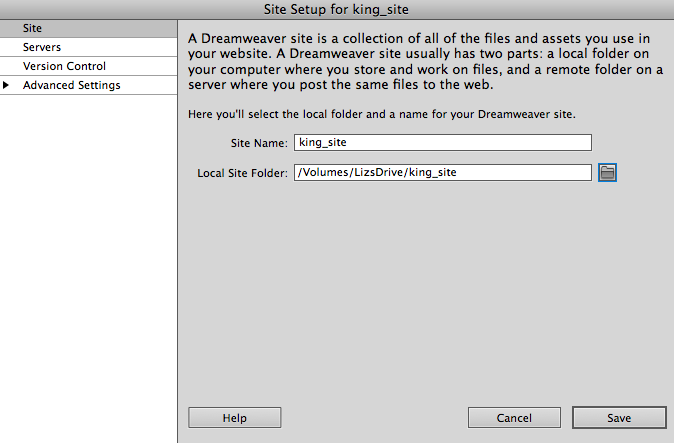Click the empty sidebar area below Advanced Settings
The height and width of the screenshot is (443, 674).
[88, 260]
